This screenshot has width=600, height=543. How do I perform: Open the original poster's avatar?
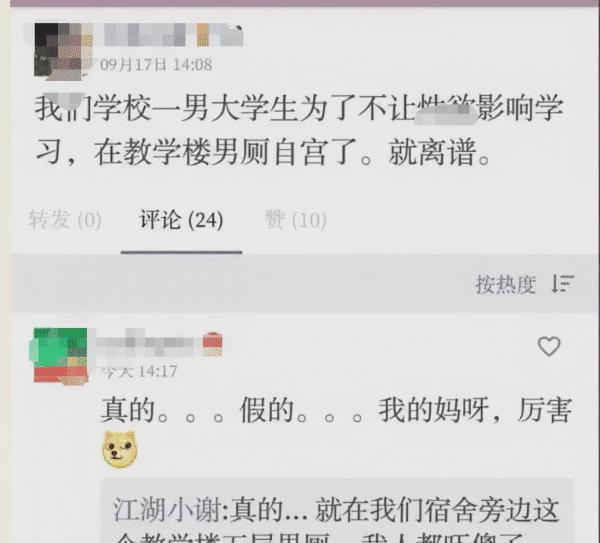pos(63,50)
